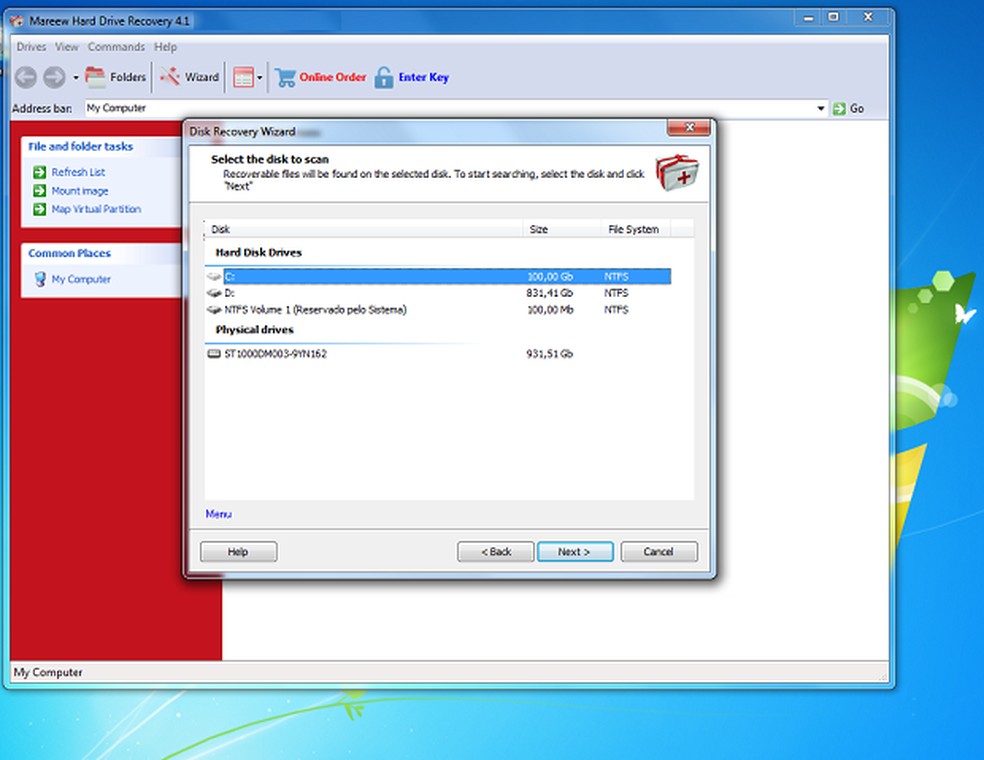Click the 831,41 Gb size value
Screen dimensions: 984x760
click(549, 293)
